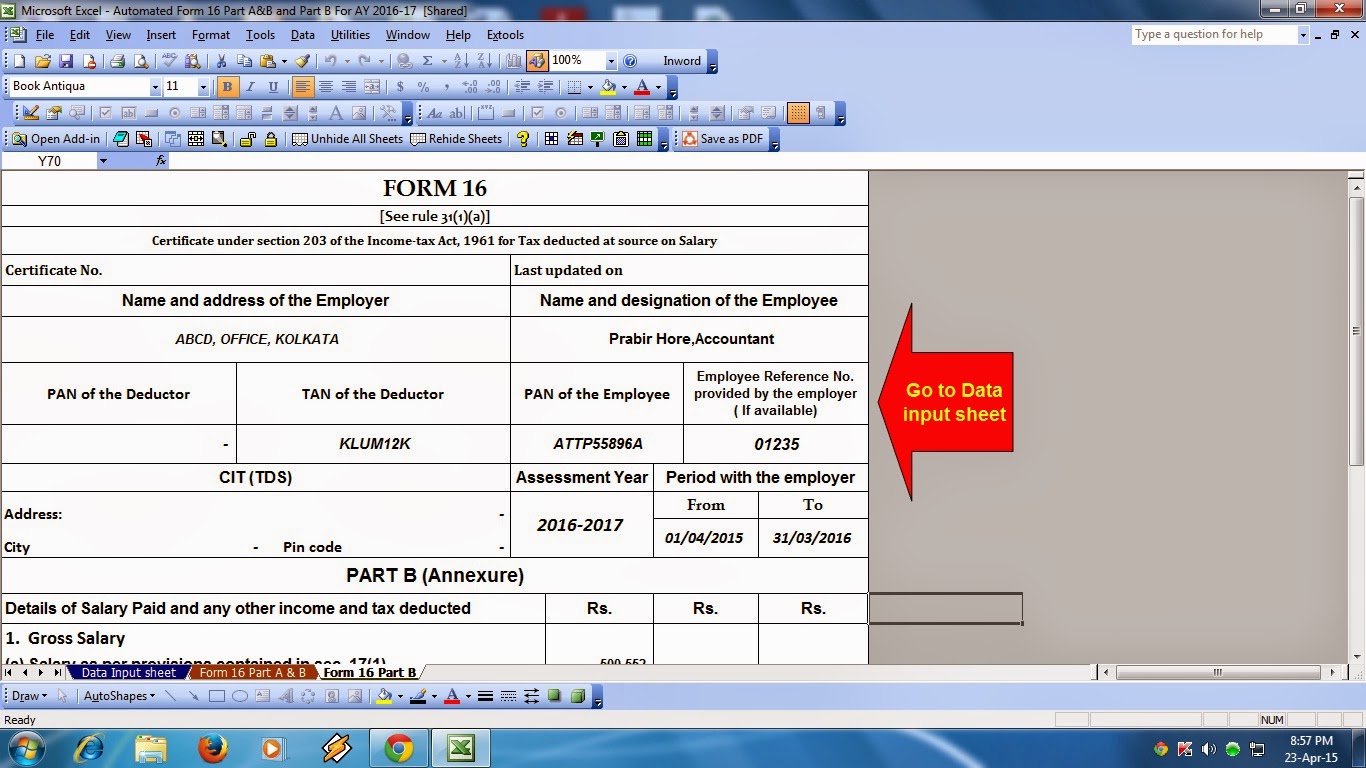Click the Open folder icon

(x=43, y=61)
